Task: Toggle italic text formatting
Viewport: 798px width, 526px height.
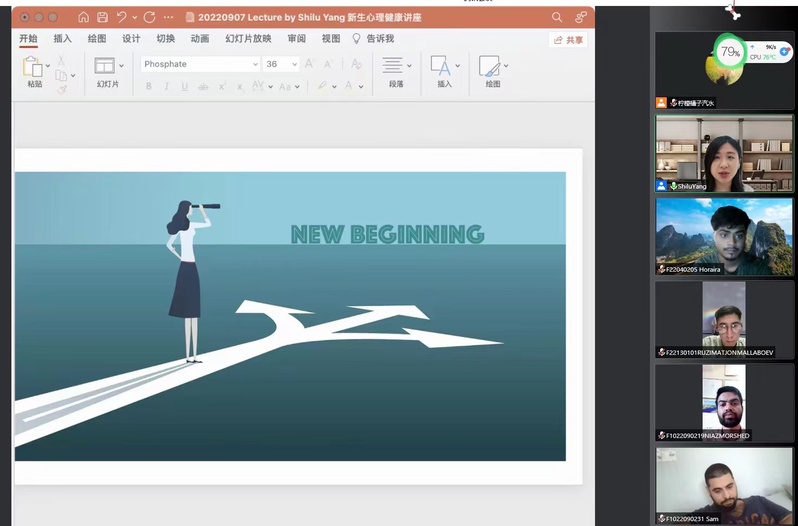Action: coord(167,87)
